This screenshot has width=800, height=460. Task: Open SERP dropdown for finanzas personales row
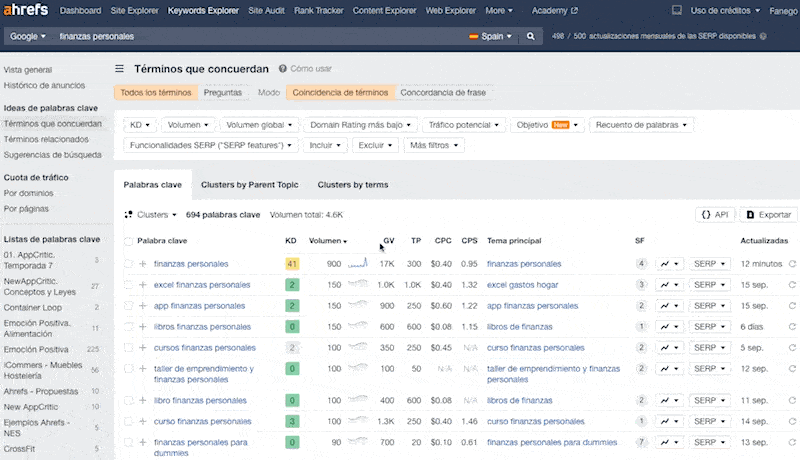pos(709,264)
